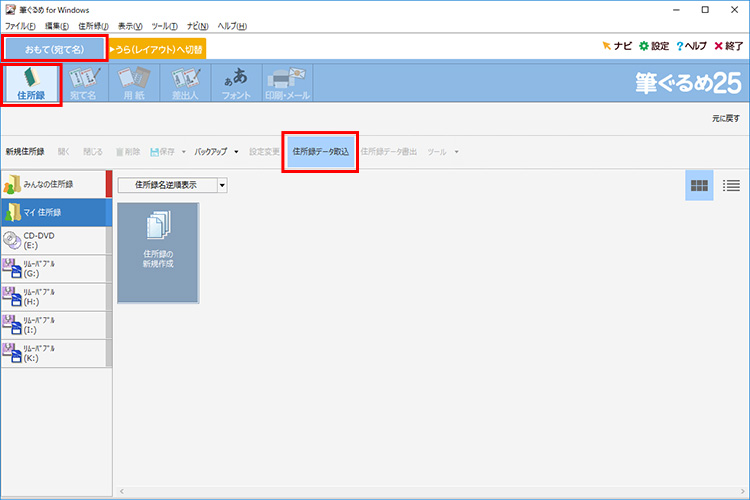Image resolution: width=750 pixels, height=500 pixels.
Task: Expand the 保存 dropdown arrow
Action: click(183, 152)
